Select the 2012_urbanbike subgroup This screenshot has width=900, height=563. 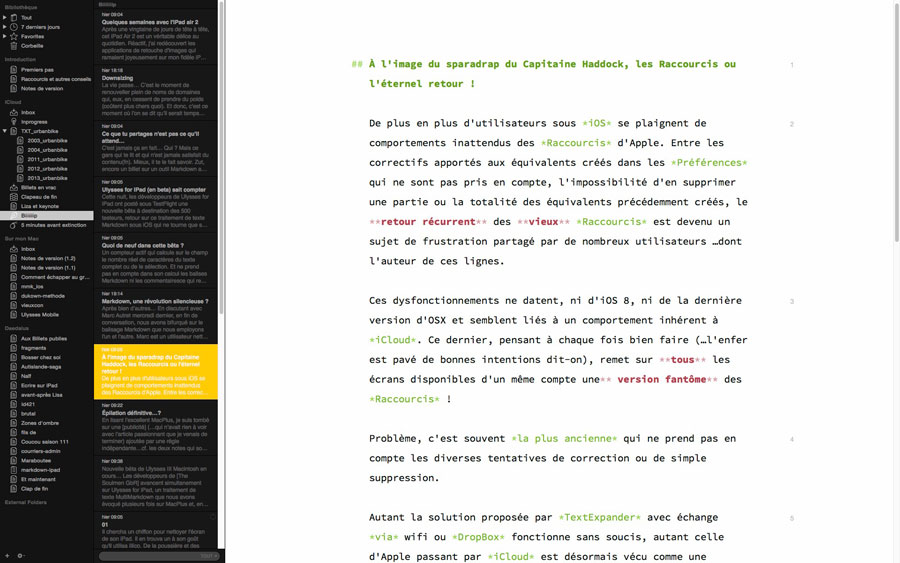click(48, 169)
